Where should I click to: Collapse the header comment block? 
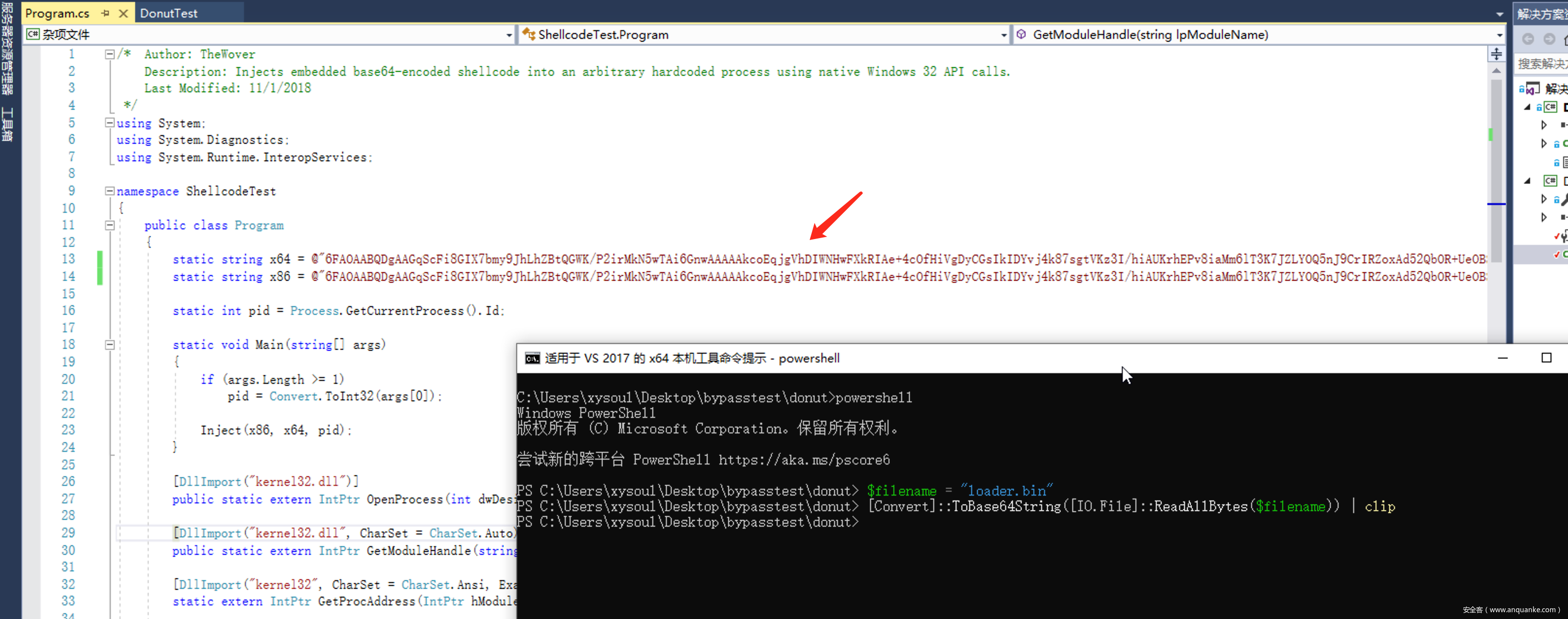(x=109, y=54)
